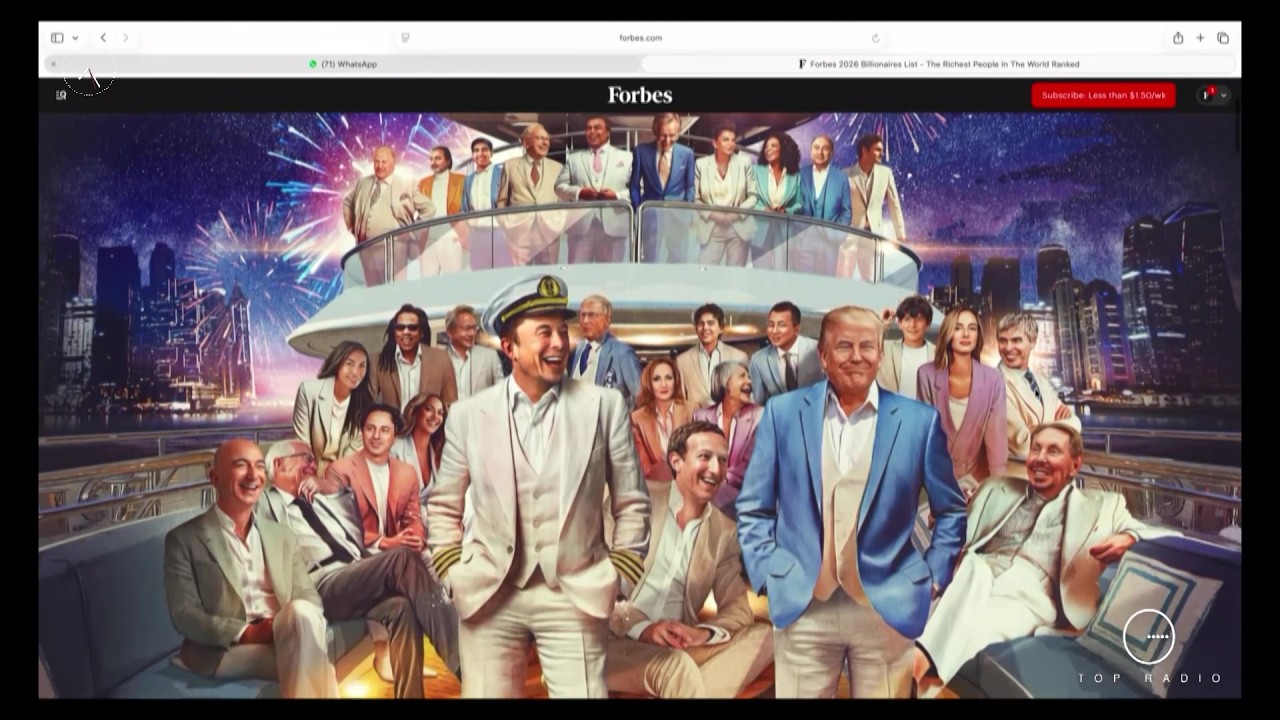The height and width of the screenshot is (720, 1280).
Task: Open the Safari Share menu icon
Action: (x=1178, y=38)
